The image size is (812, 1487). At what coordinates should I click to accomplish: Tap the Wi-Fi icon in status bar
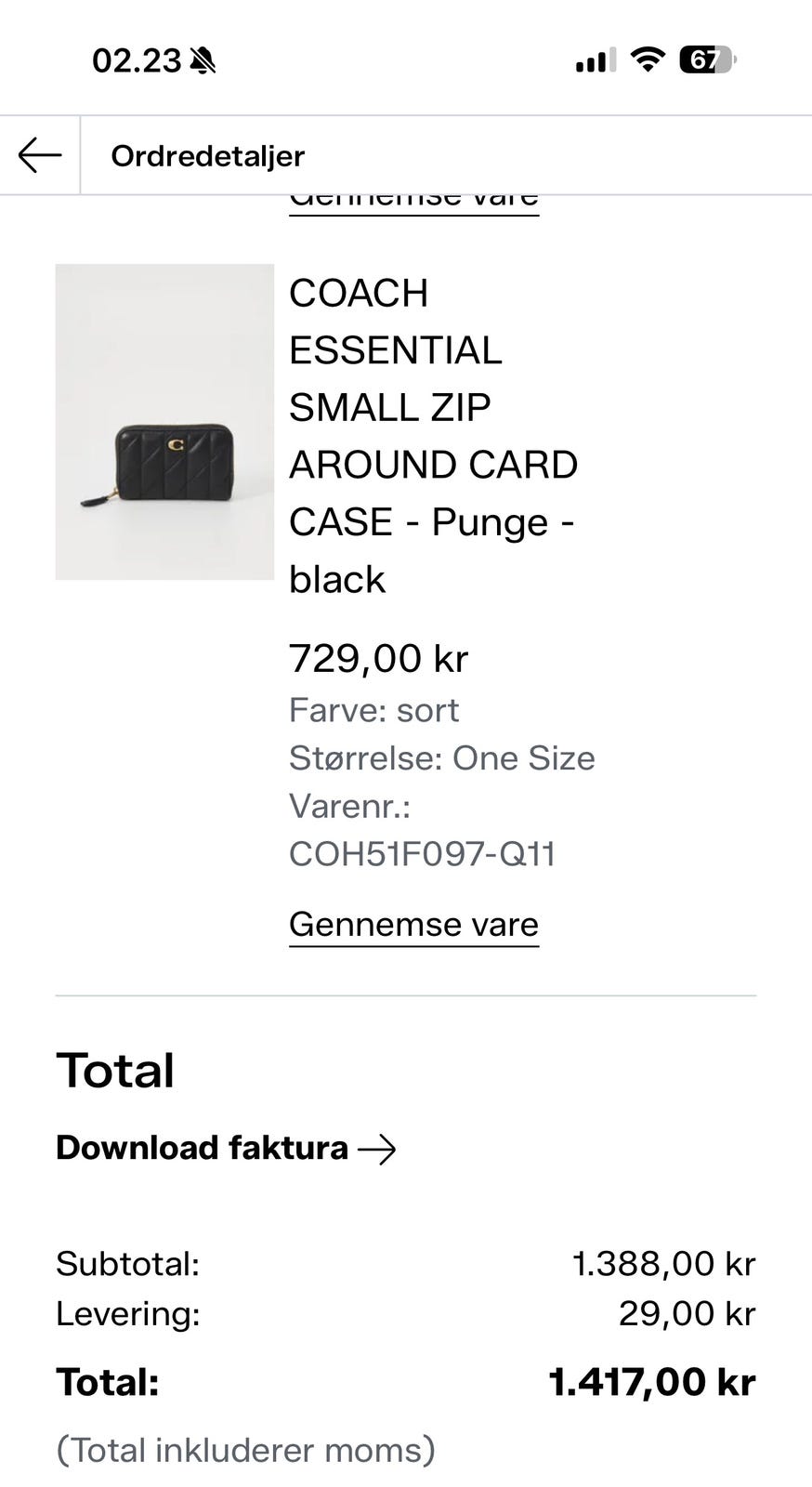tap(648, 60)
